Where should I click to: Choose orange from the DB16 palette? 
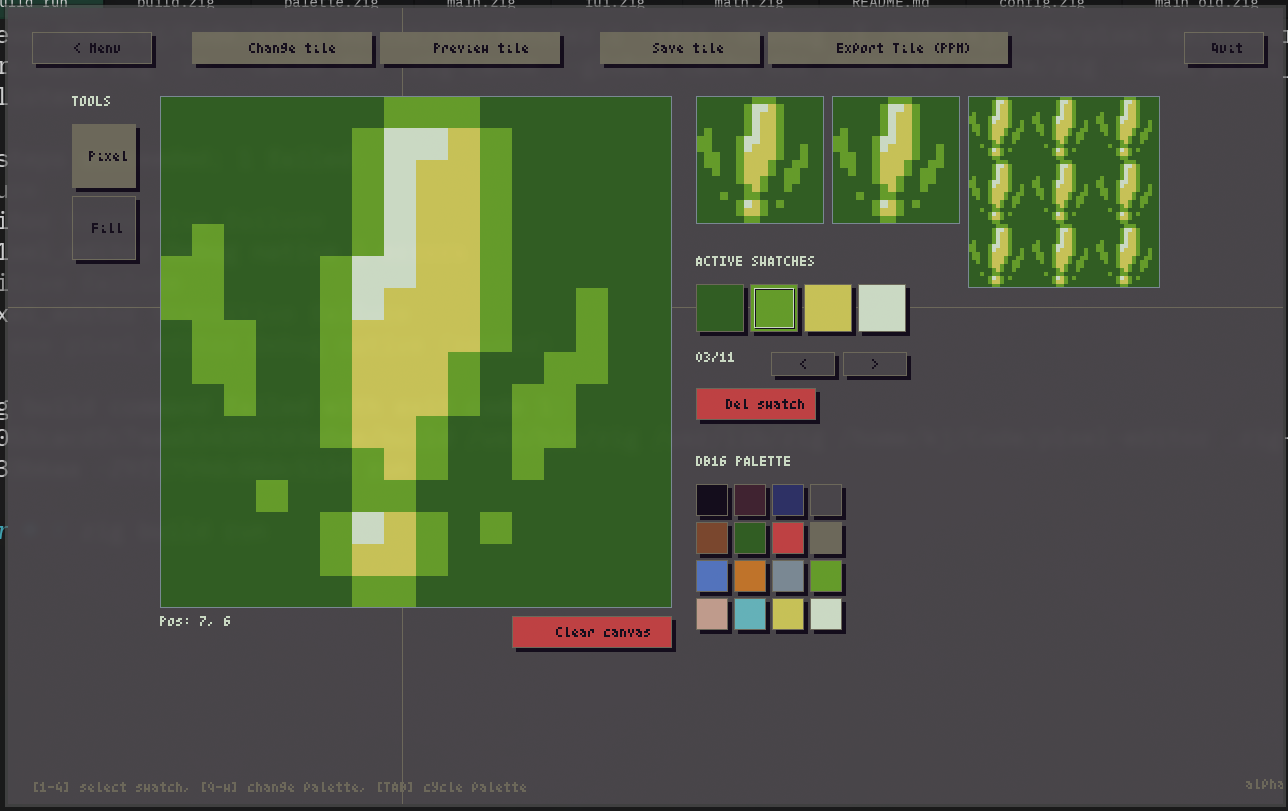(x=750, y=577)
